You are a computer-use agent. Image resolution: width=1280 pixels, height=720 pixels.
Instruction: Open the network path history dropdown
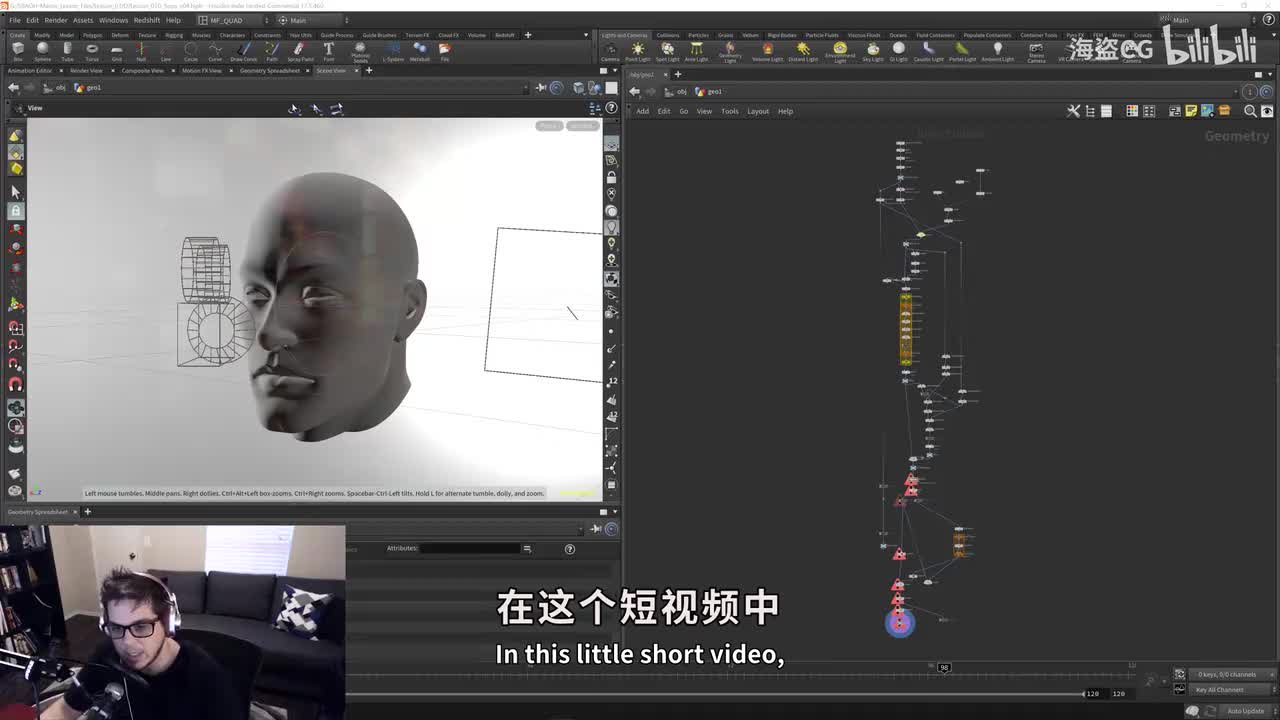[x=1235, y=91]
